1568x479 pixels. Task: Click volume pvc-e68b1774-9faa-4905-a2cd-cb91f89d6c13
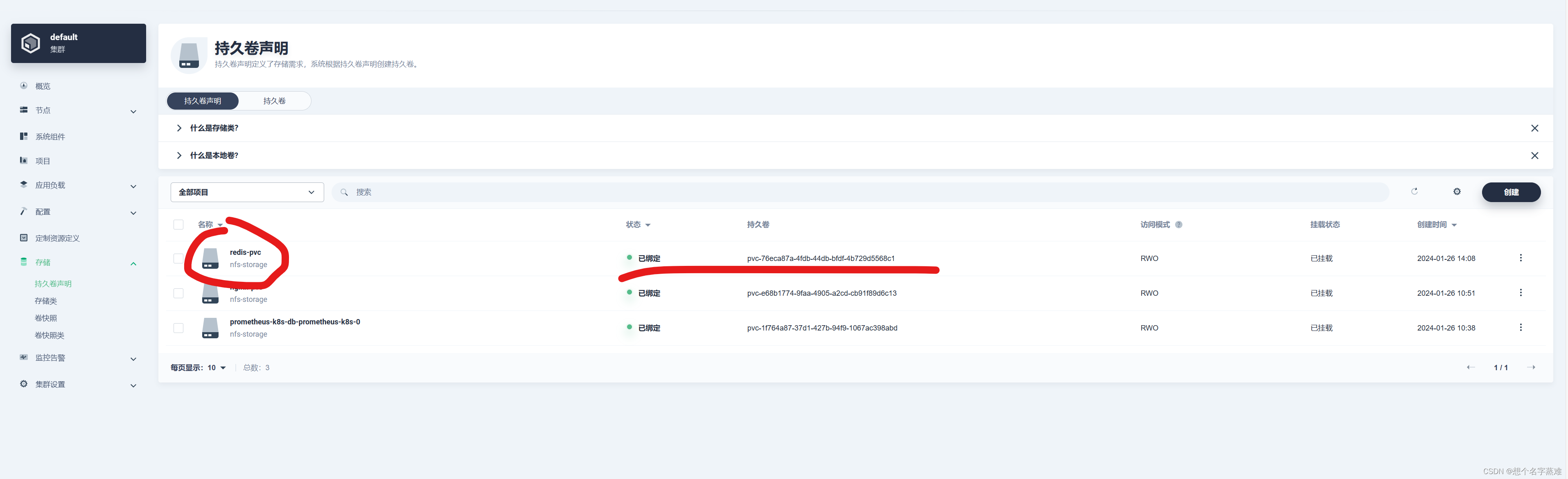(x=822, y=293)
